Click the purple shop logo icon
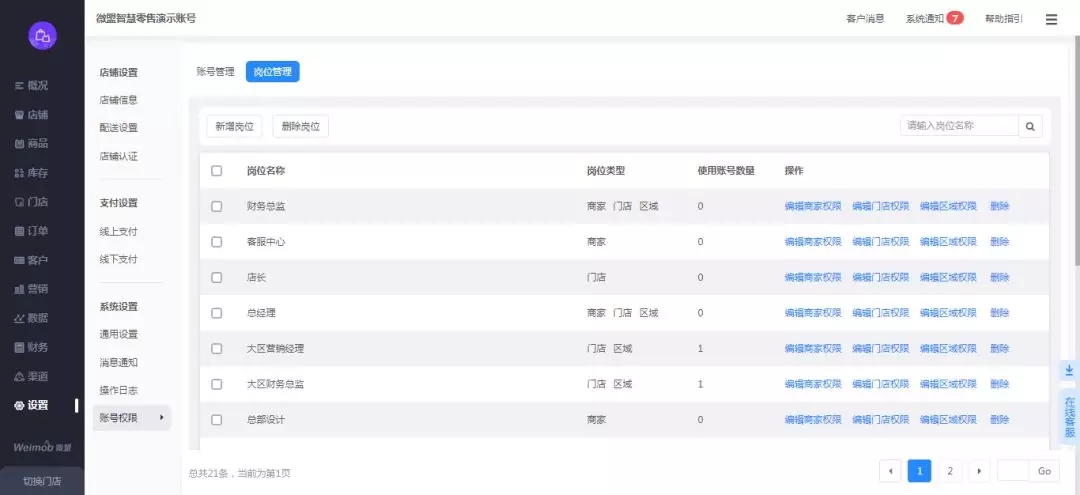1080x495 pixels. point(42,36)
